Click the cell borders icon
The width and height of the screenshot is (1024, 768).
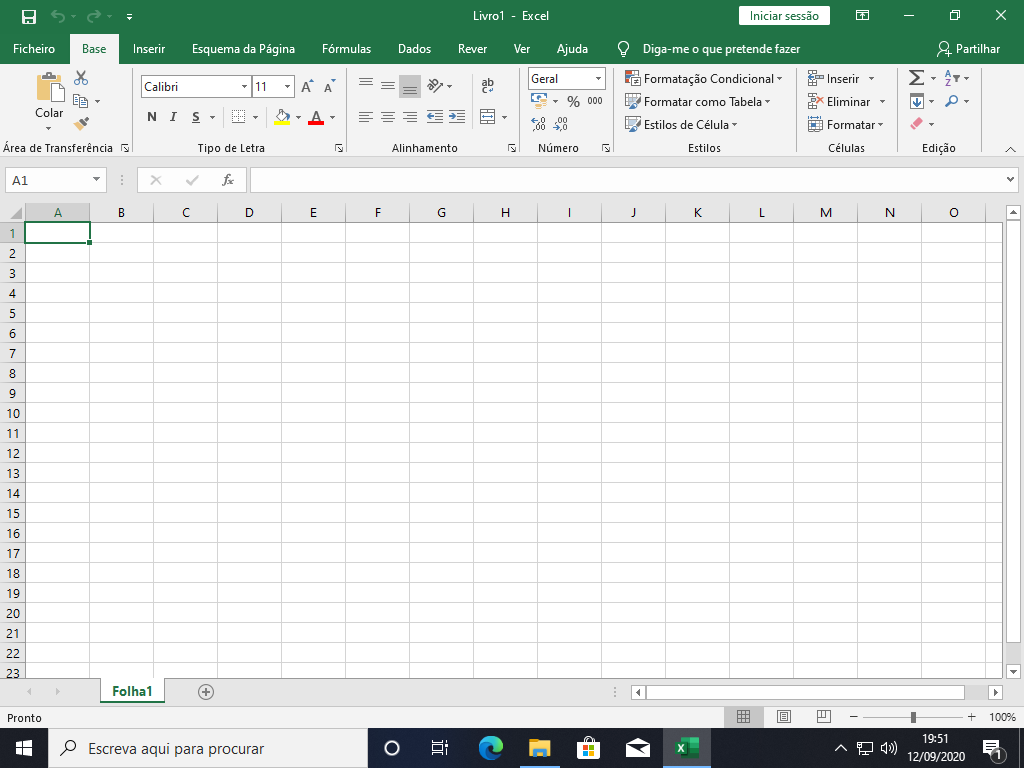(x=238, y=117)
